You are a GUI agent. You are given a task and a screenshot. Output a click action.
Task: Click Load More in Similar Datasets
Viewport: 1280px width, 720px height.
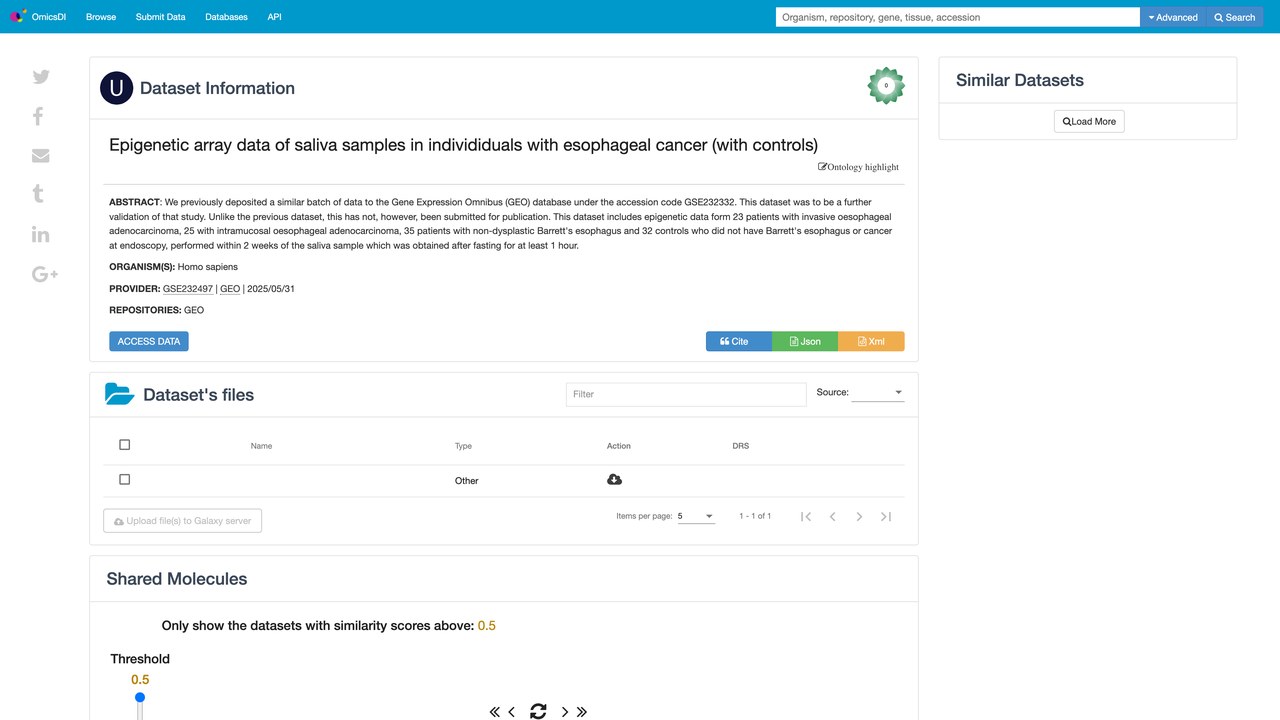coord(1089,121)
